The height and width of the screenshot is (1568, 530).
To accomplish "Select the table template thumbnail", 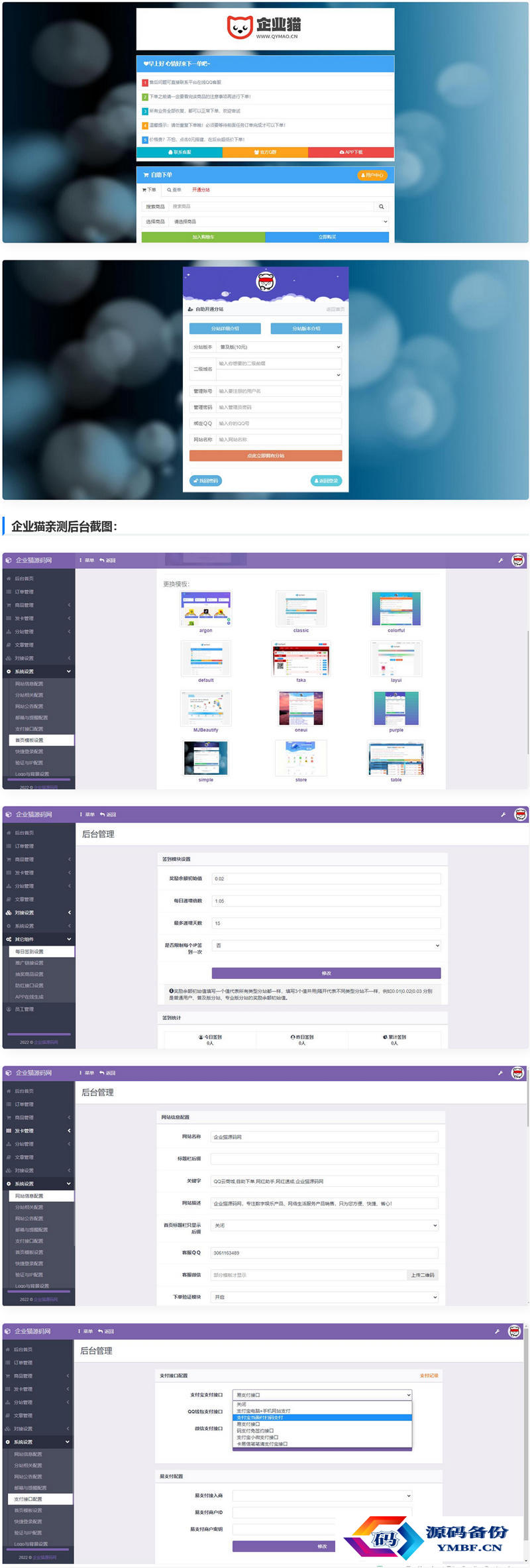I will (x=396, y=758).
